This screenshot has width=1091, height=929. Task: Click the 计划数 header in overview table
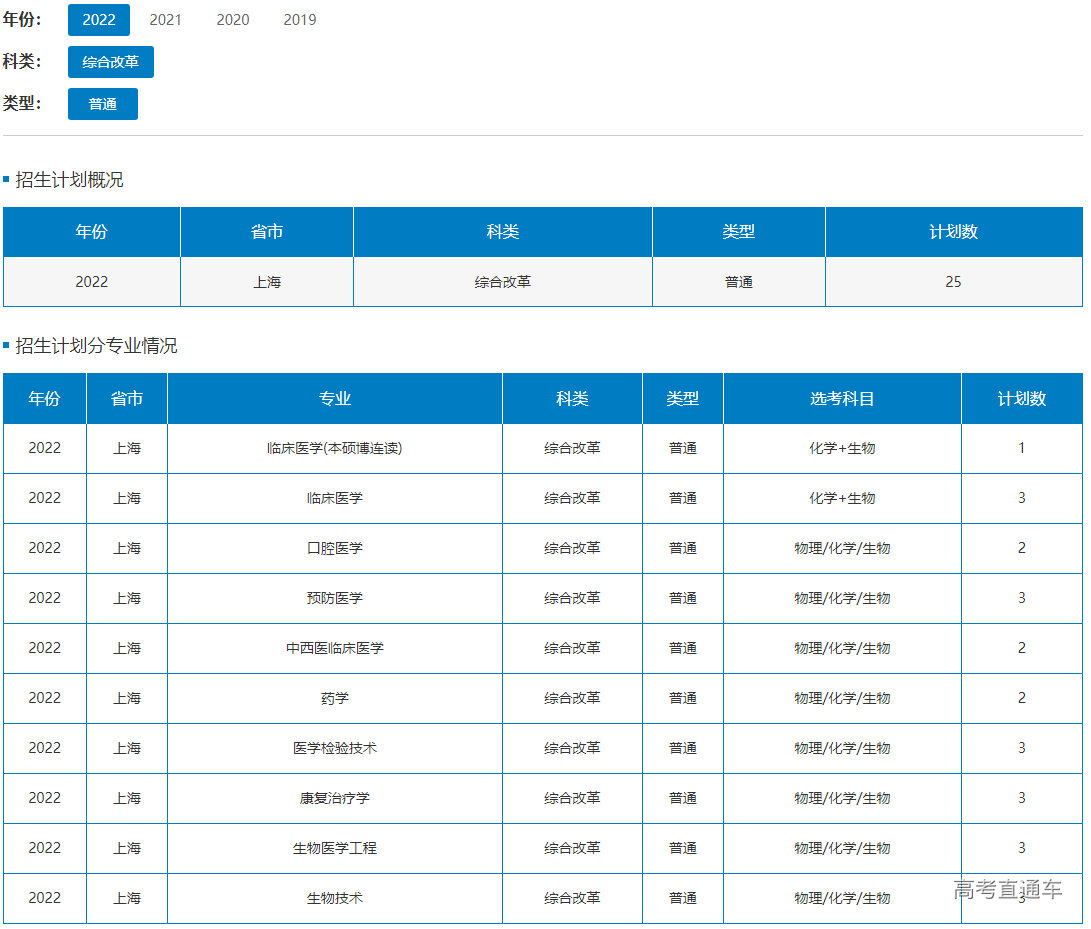tap(953, 232)
